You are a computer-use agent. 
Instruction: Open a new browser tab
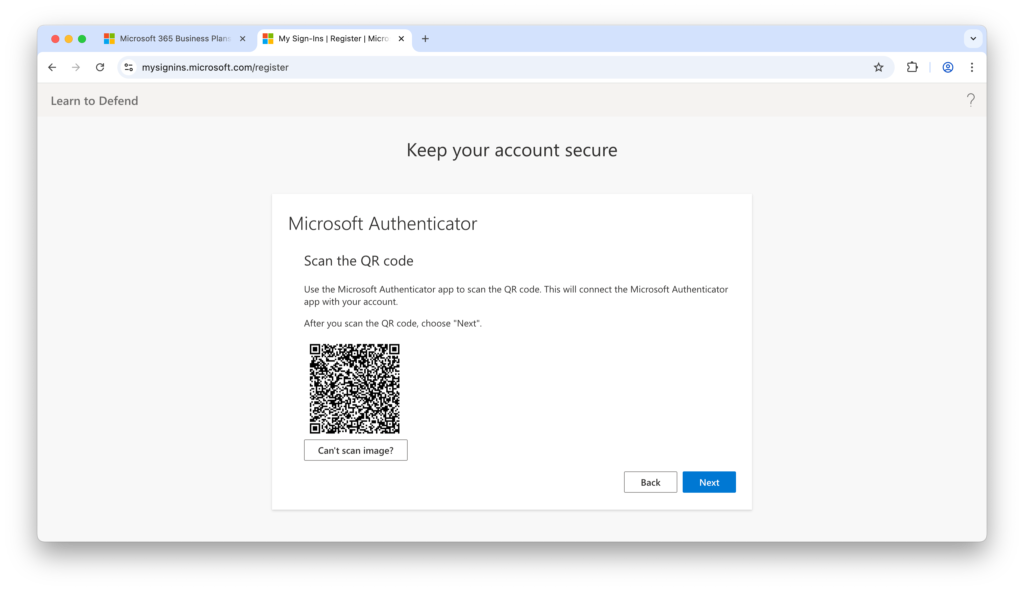point(425,39)
